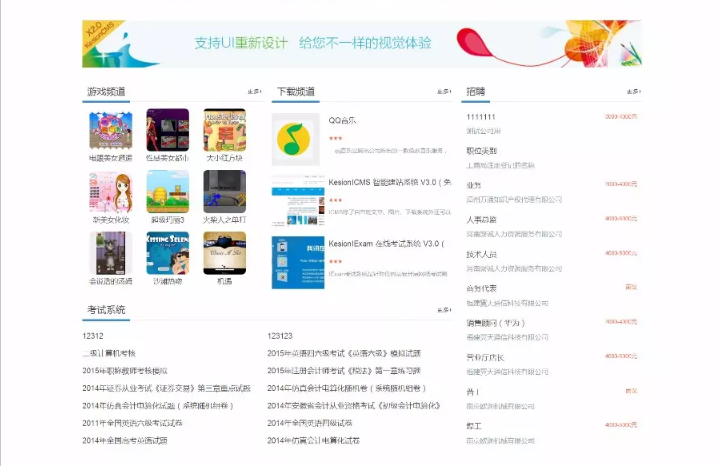The width and height of the screenshot is (723, 466).
Task: Open the 火柴人之单打 stickman game icon
Action: point(224,191)
